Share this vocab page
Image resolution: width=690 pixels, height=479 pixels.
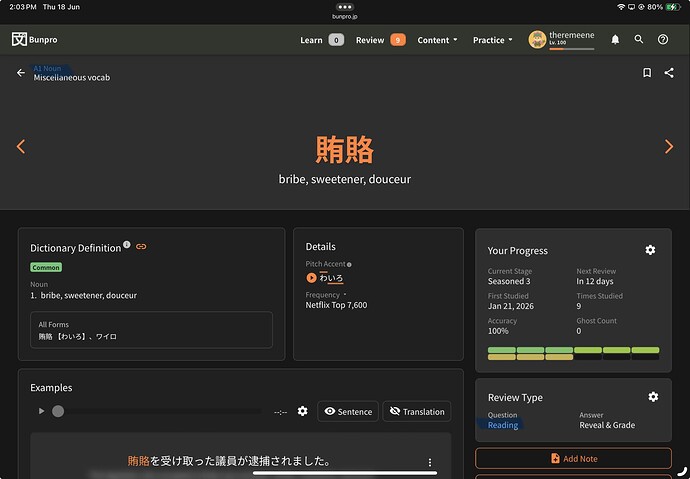(669, 73)
